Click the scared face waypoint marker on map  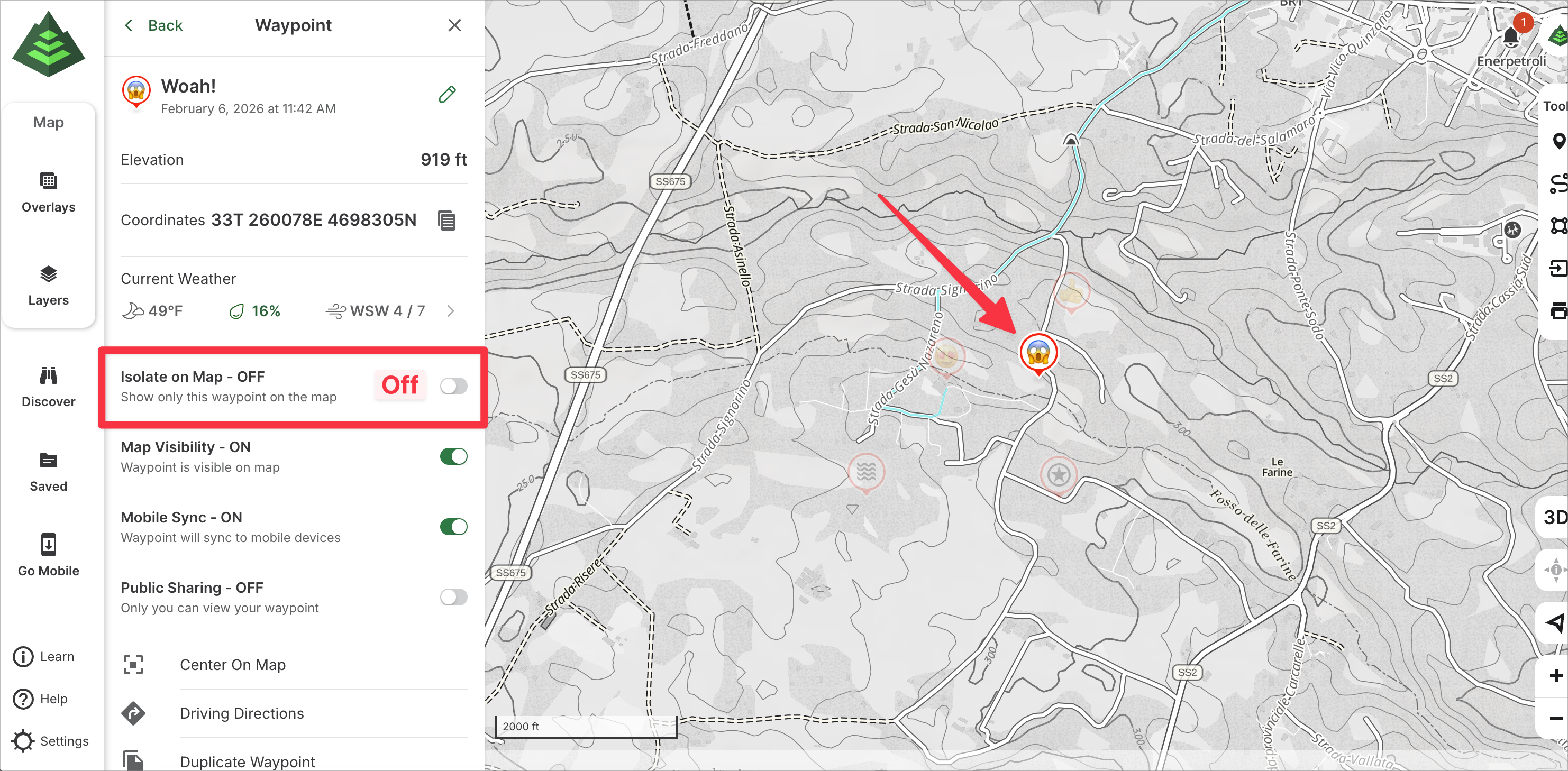(x=1038, y=352)
